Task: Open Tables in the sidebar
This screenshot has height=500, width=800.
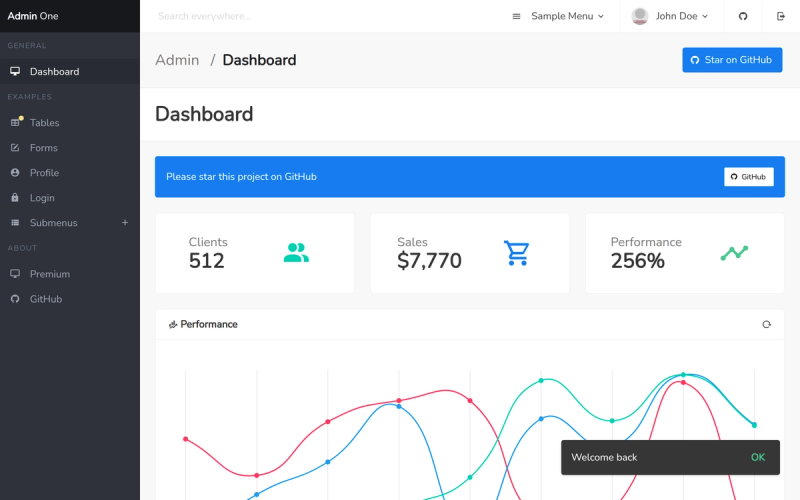Action: [x=70, y=122]
